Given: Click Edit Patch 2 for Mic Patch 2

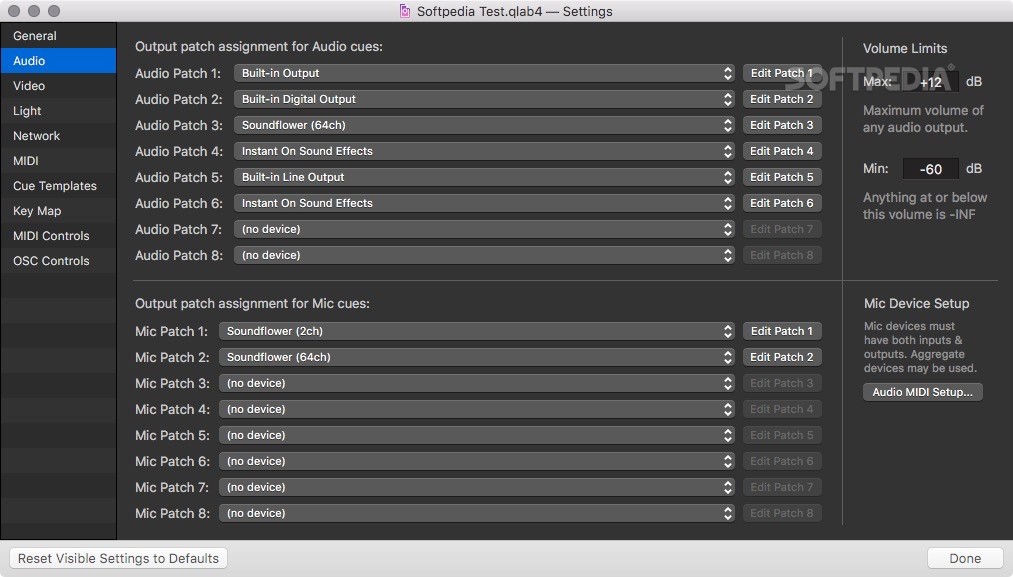Looking at the screenshot, I should (782, 357).
